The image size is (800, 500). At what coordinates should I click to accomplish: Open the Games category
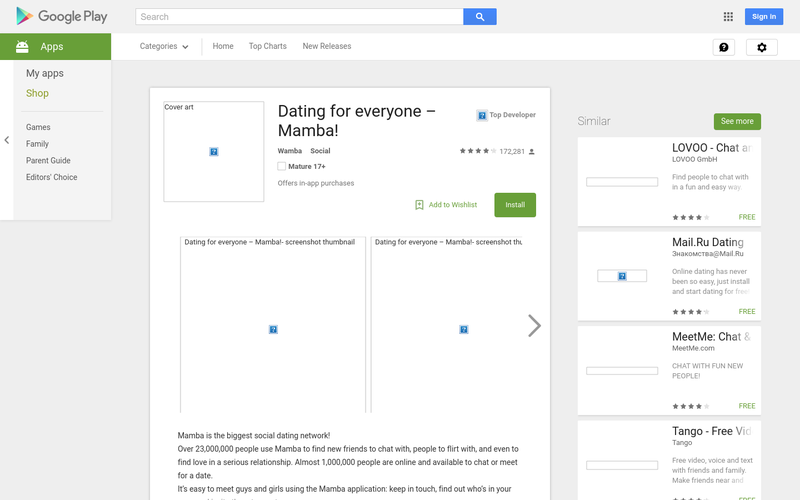38,127
